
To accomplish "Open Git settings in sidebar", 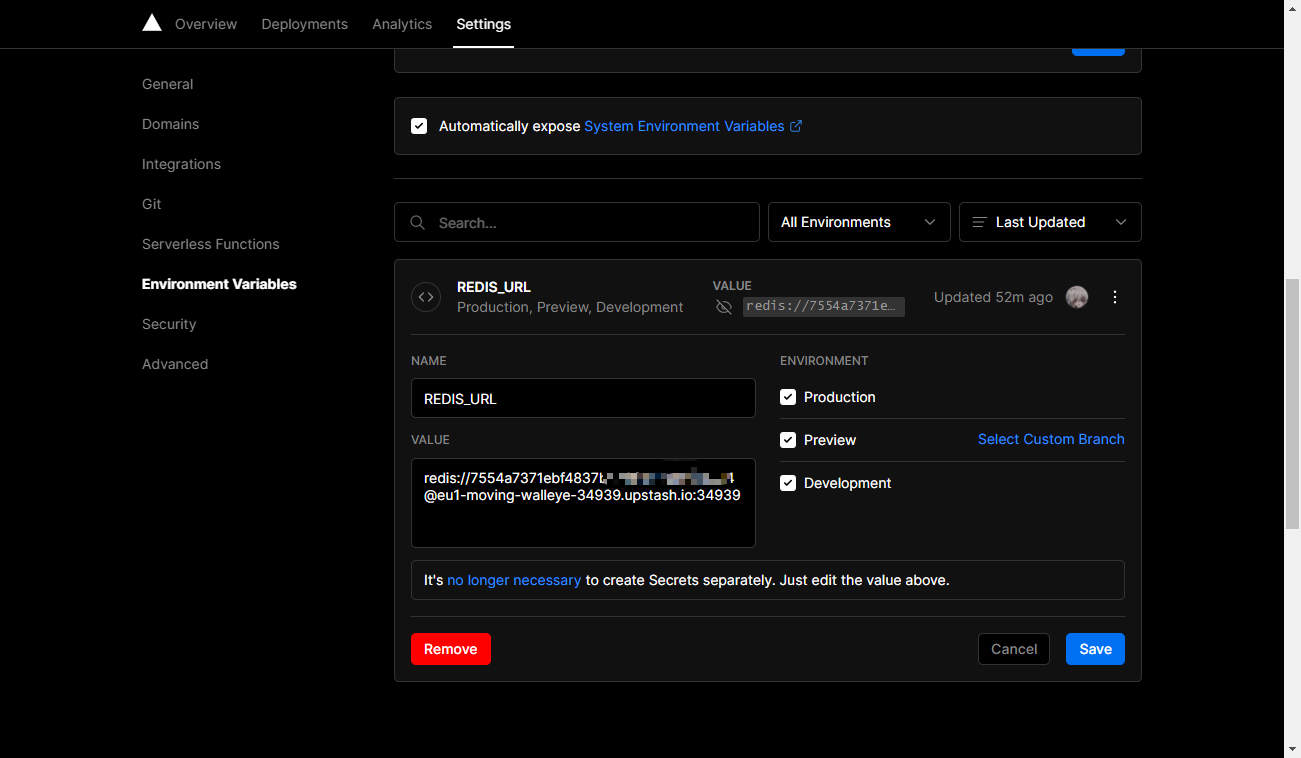I will coord(151,204).
